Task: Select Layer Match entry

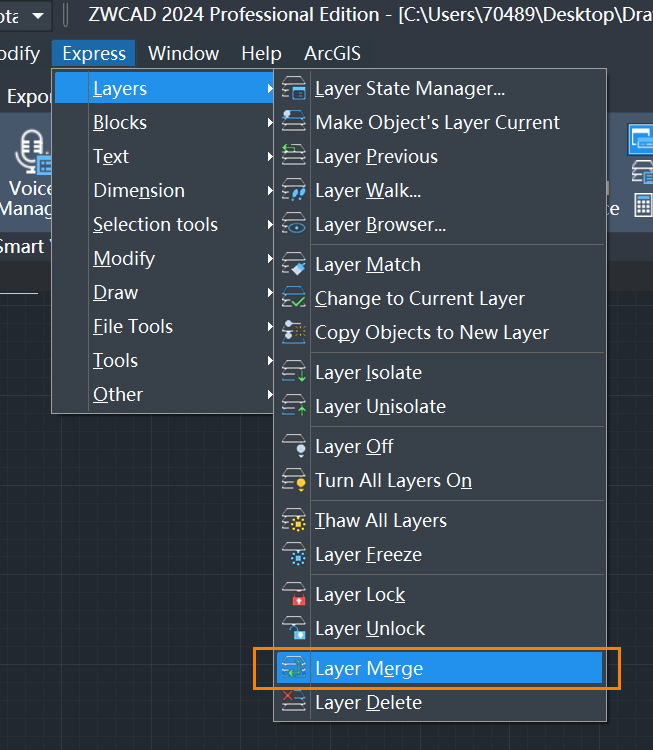Action: (440, 265)
